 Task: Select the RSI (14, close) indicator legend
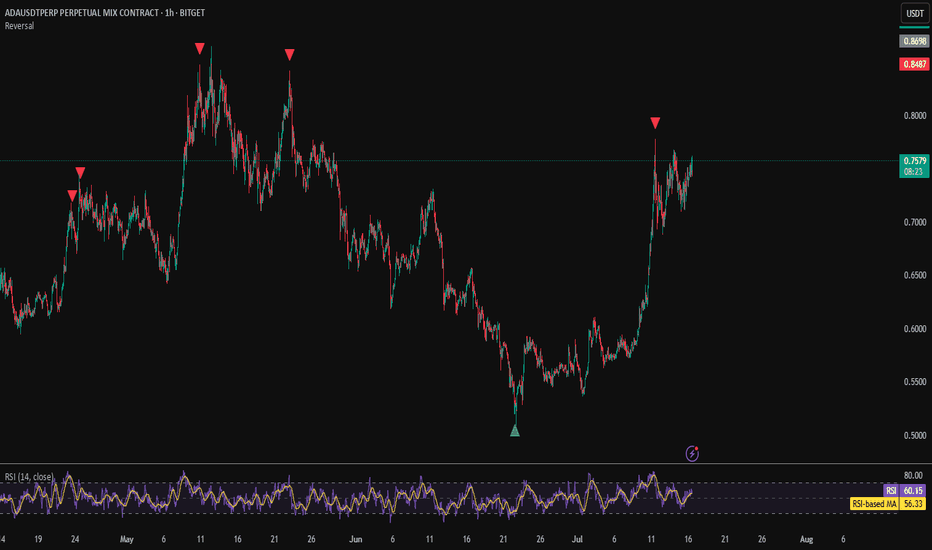(x=29, y=477)
